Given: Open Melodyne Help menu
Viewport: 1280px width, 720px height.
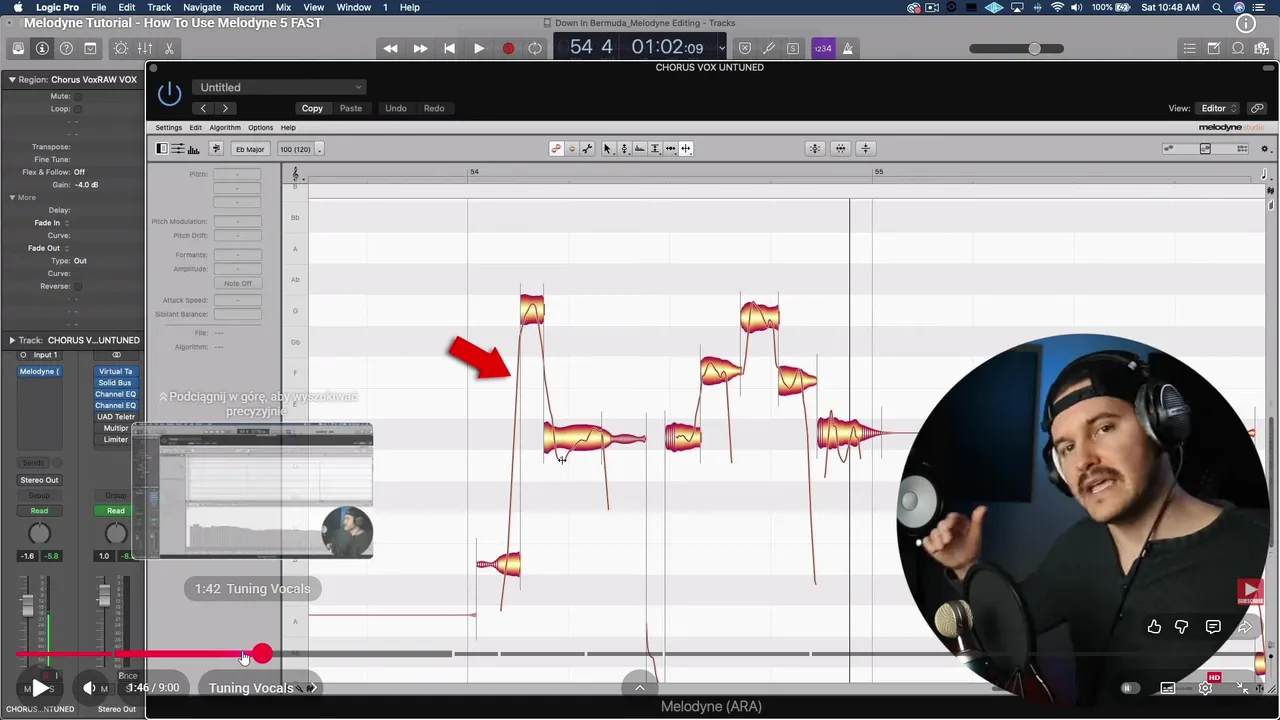Looking at the screenshot, I should 288,128.
